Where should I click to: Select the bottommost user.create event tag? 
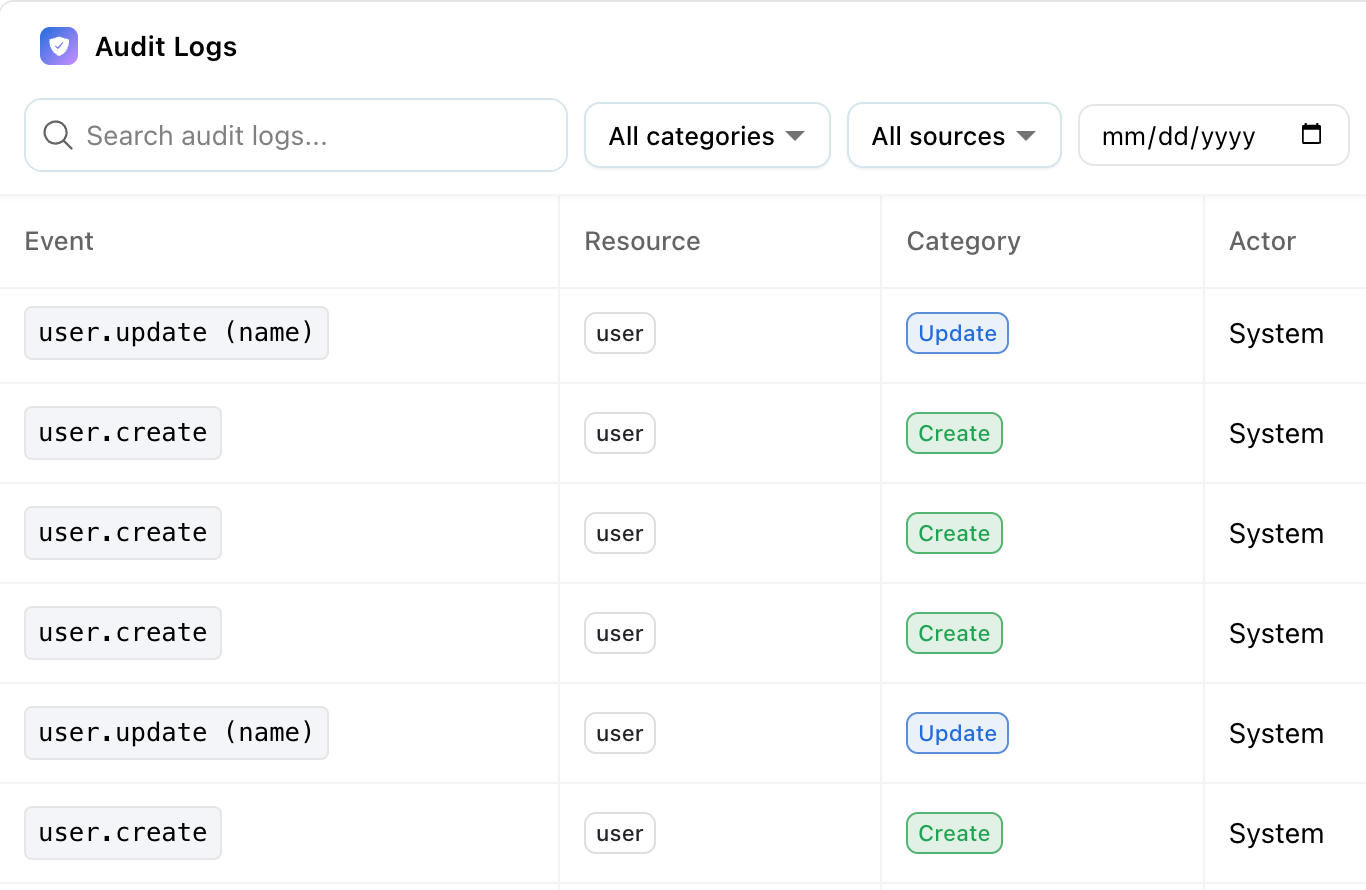(123, 833)
